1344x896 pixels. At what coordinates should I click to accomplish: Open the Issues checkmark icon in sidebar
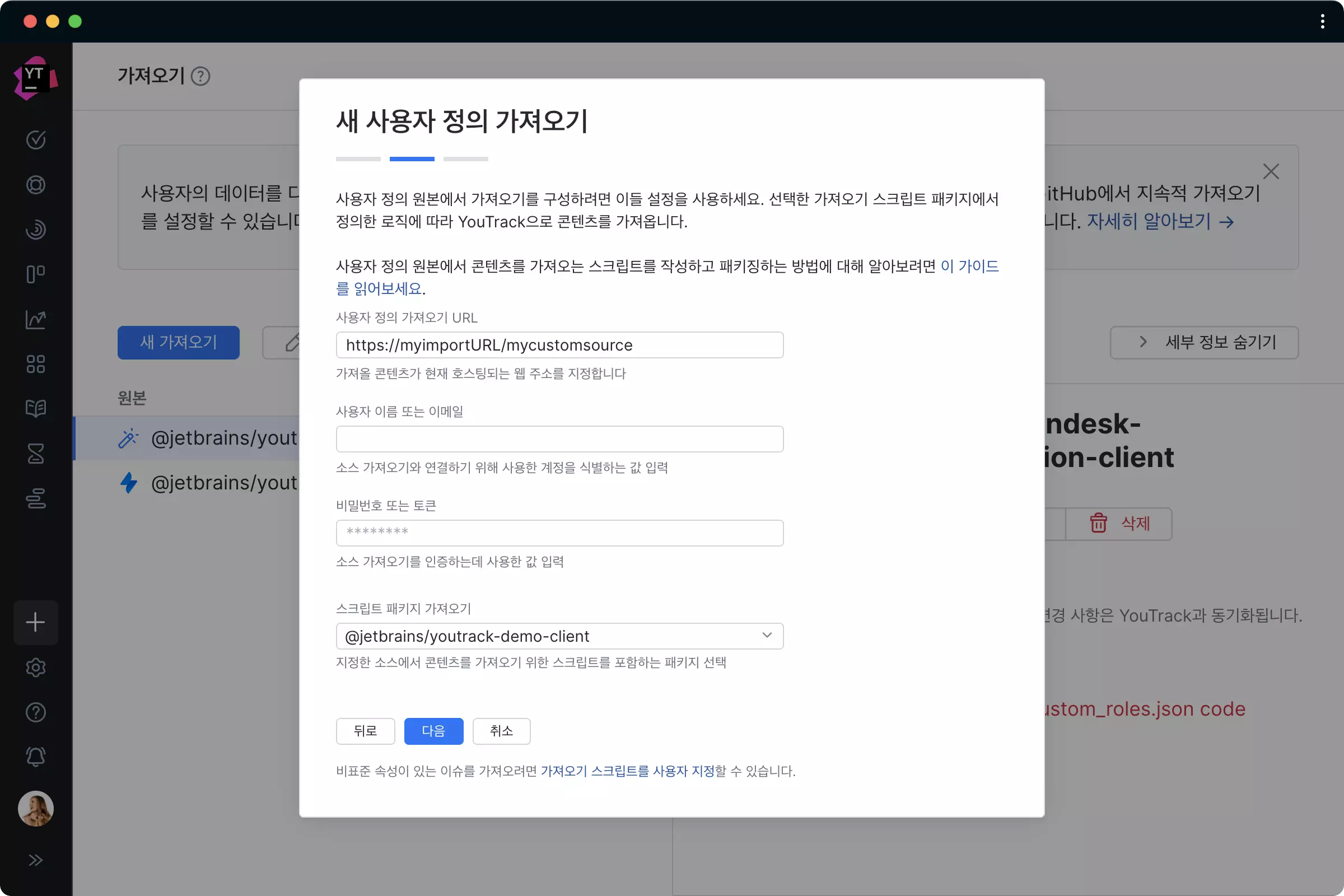[x=35, y=140]
